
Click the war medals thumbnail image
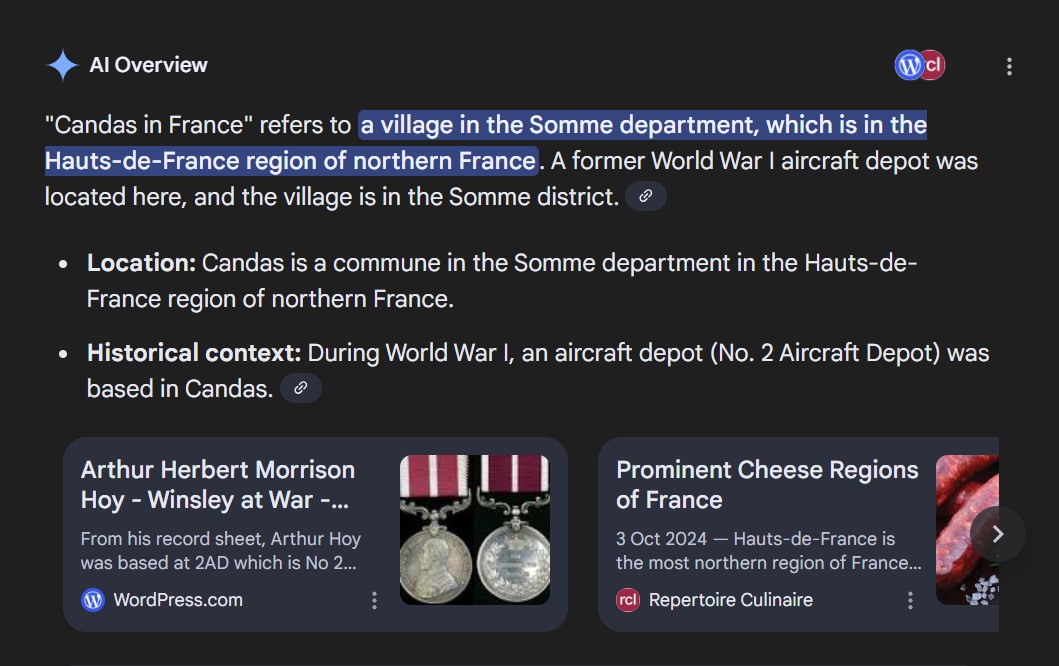[474, 529]
